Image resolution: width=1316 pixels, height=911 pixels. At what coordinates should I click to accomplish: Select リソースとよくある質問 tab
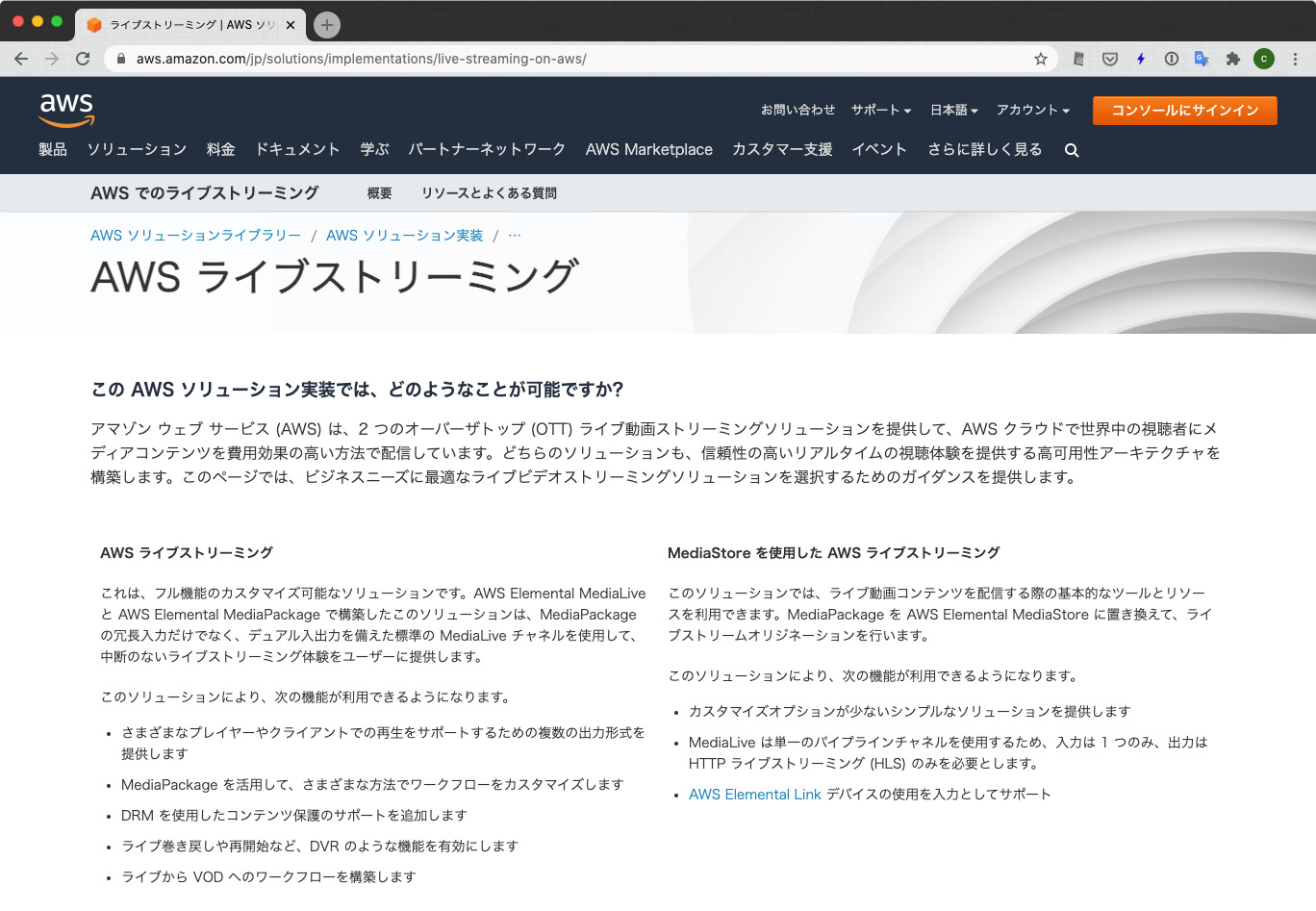489,193
